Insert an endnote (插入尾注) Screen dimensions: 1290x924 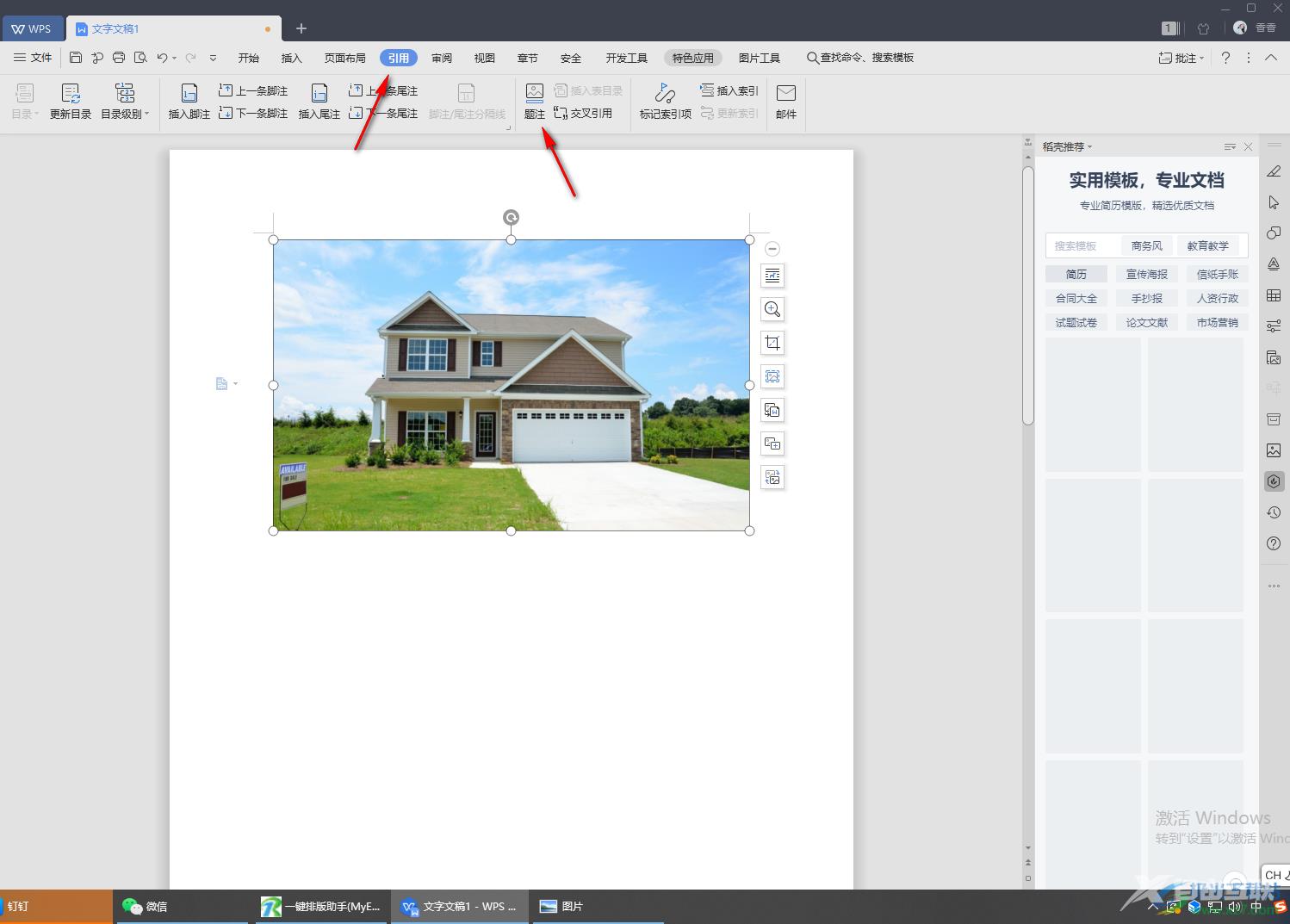pos(319,101)
